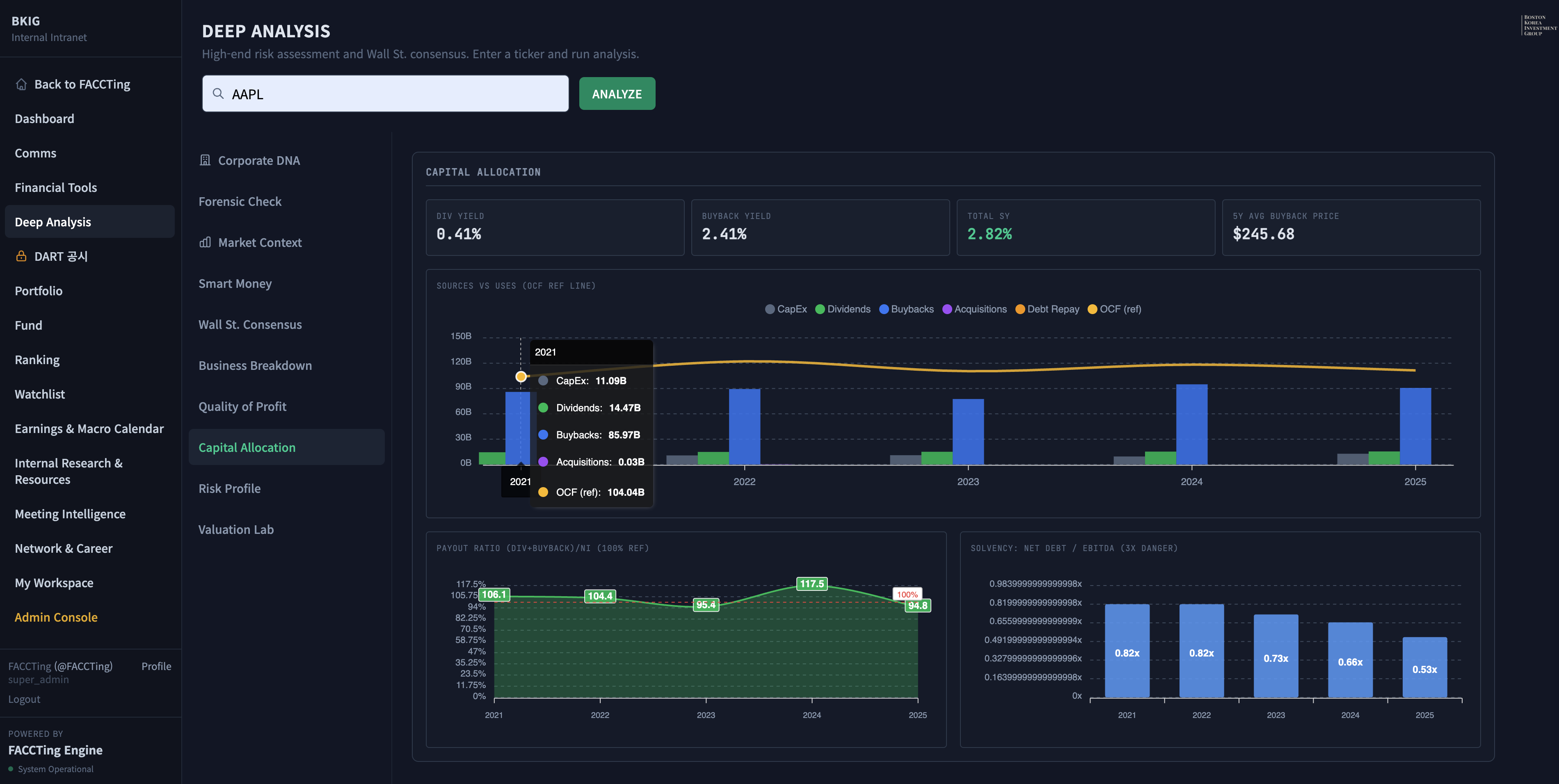The image size is (1559, 784).
Task: Click the building icon for Corporate DNA
Action: pyautogui.click(x=205, y=160)
